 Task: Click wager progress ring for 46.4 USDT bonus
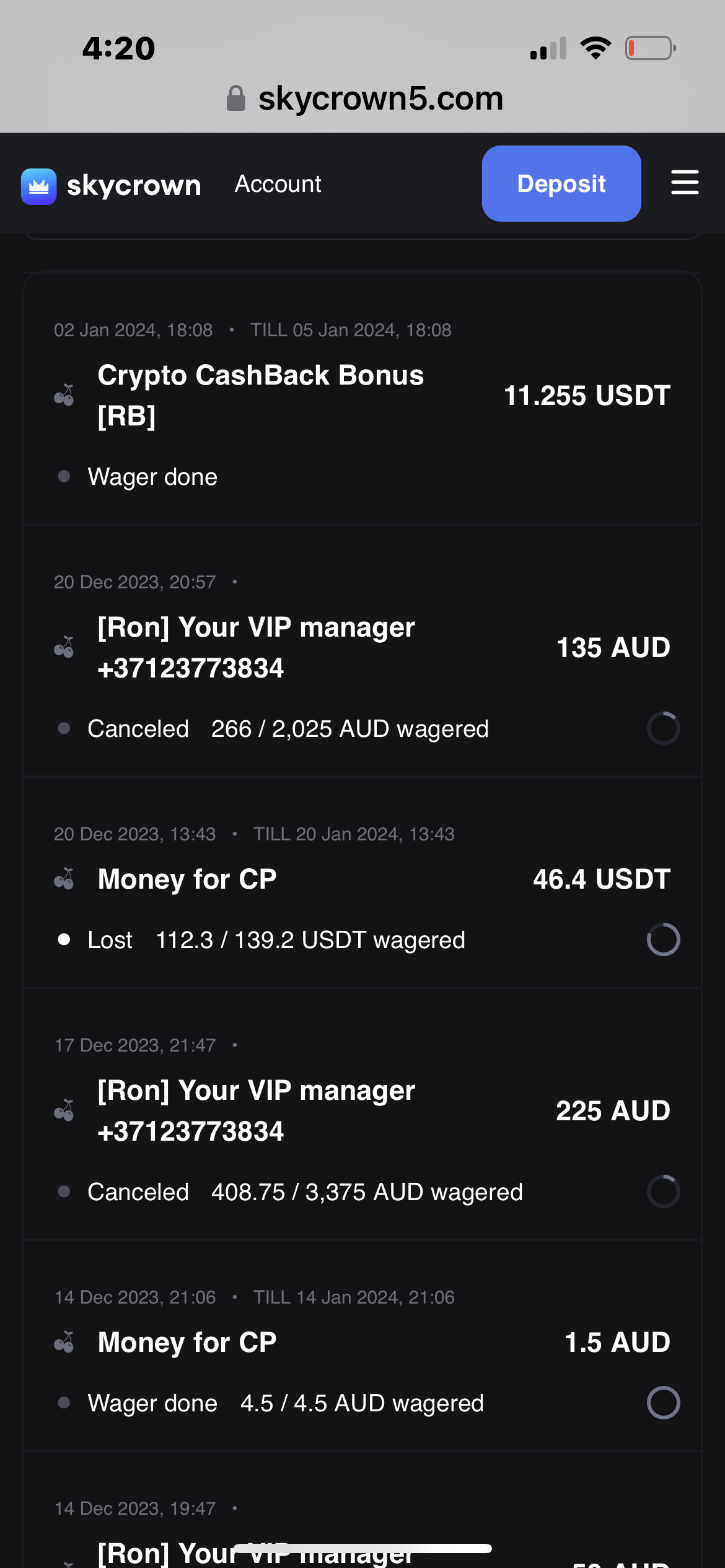coord(663,939)
